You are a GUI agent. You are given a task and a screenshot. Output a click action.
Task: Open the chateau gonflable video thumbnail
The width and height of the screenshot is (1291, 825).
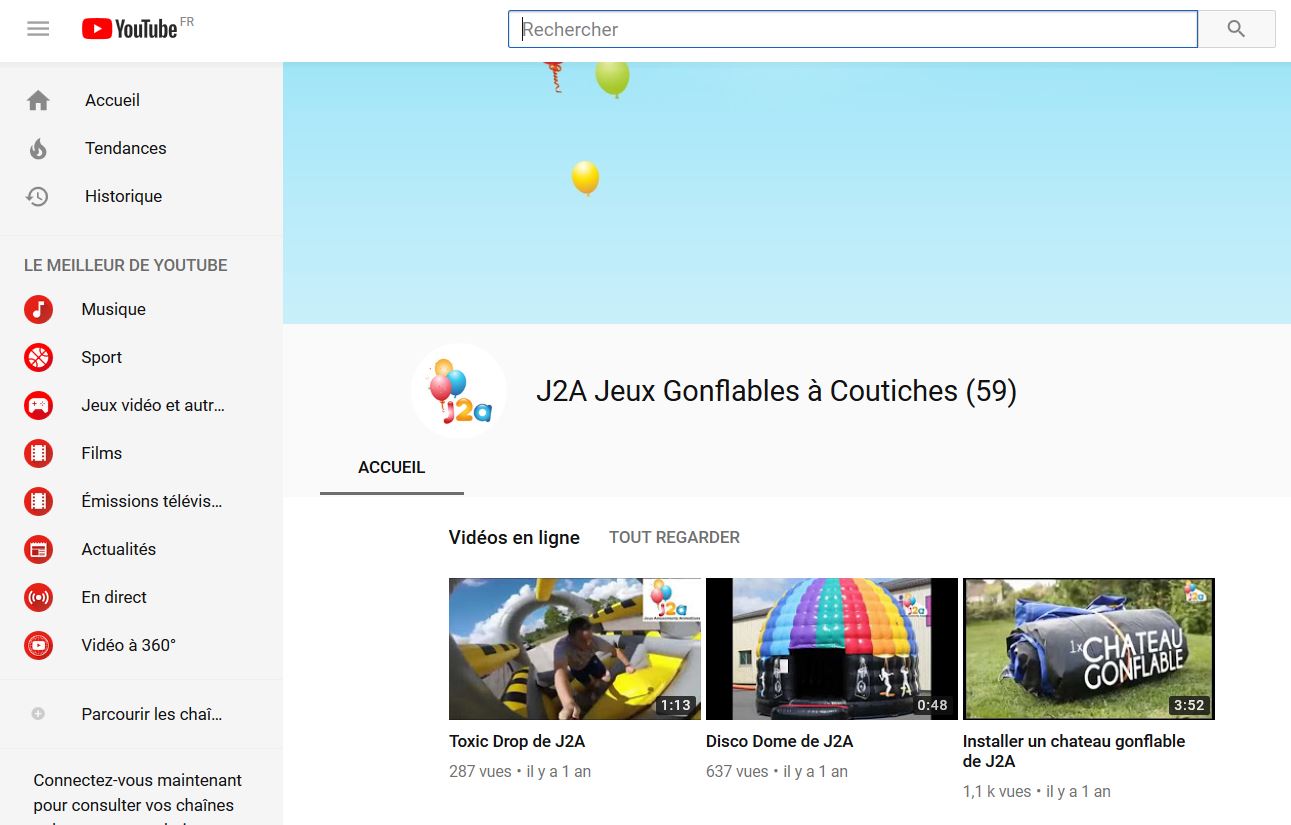click(1089, 649)
